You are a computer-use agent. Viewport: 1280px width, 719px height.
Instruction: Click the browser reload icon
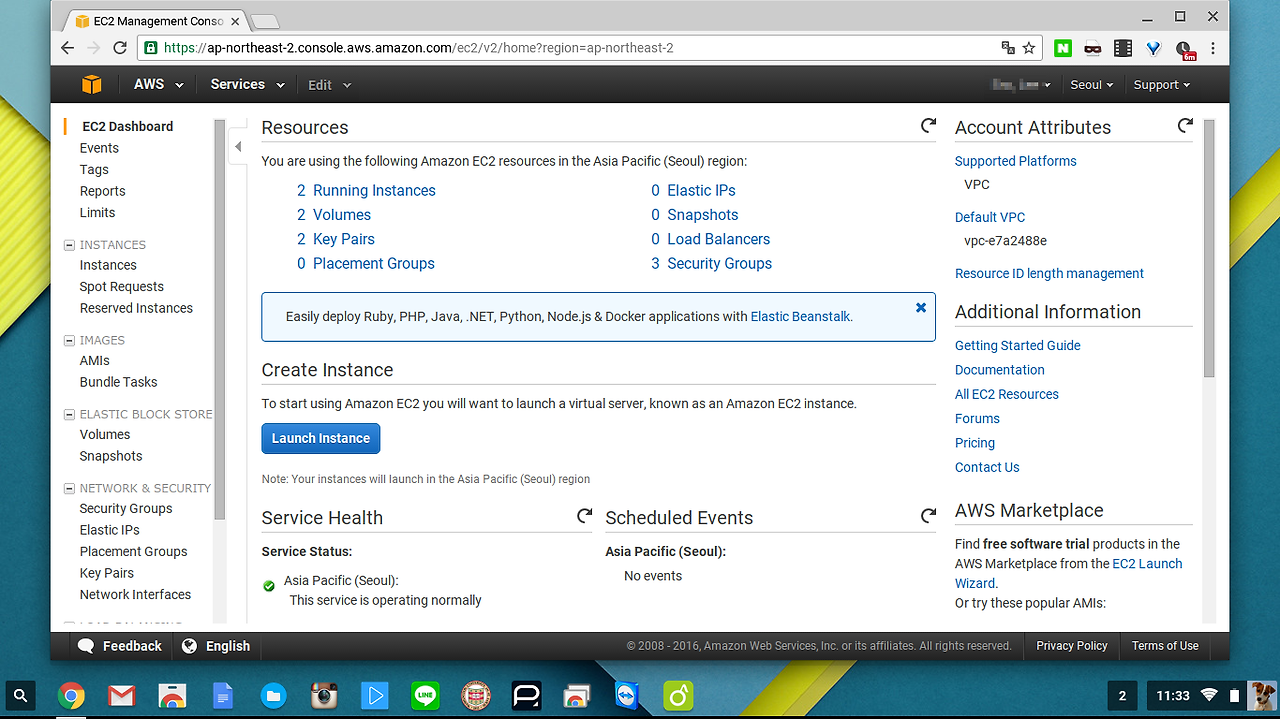click(x=120, y=48)
